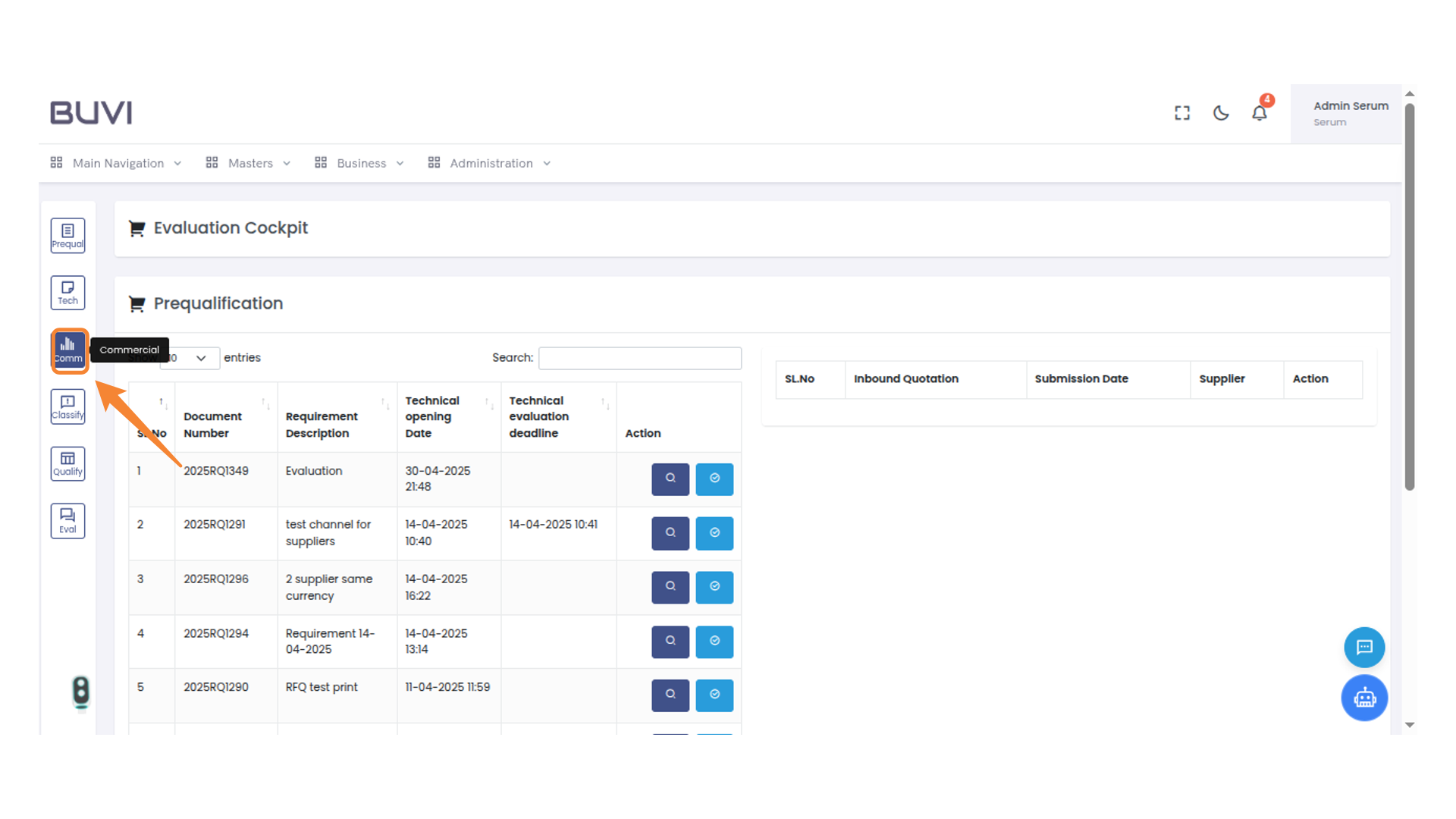
Task: Select the Commercial sidebar icon
Action: (69, 350)
